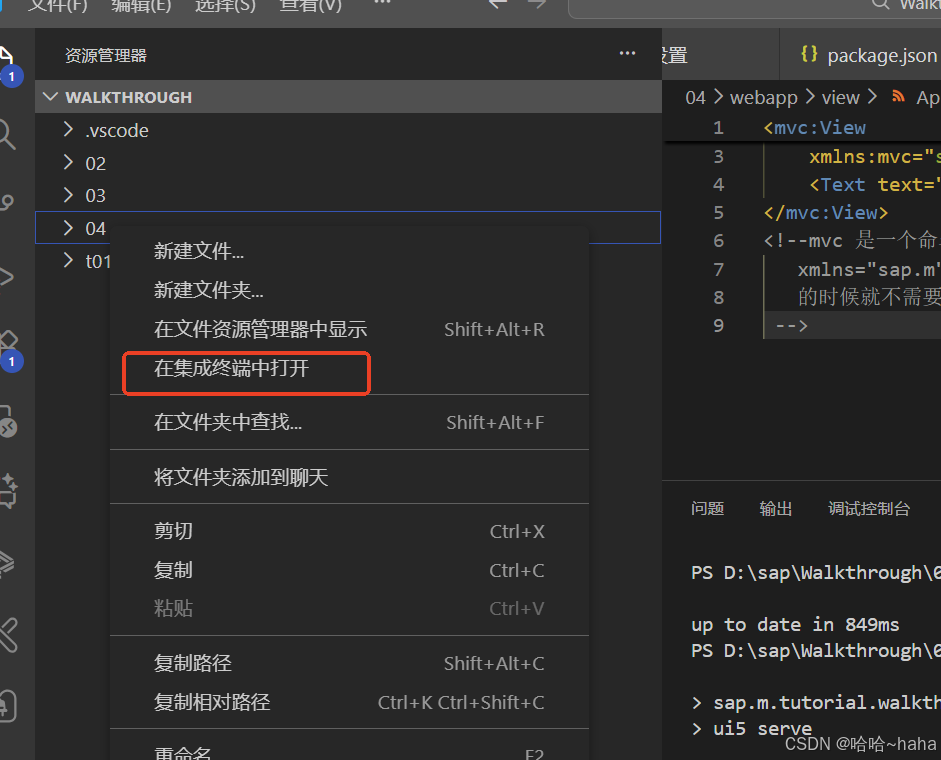The width and height of the screenshot is (941, 760).
Task: Click the 资源管理器 panel title
Action: (x=106, y=56)
